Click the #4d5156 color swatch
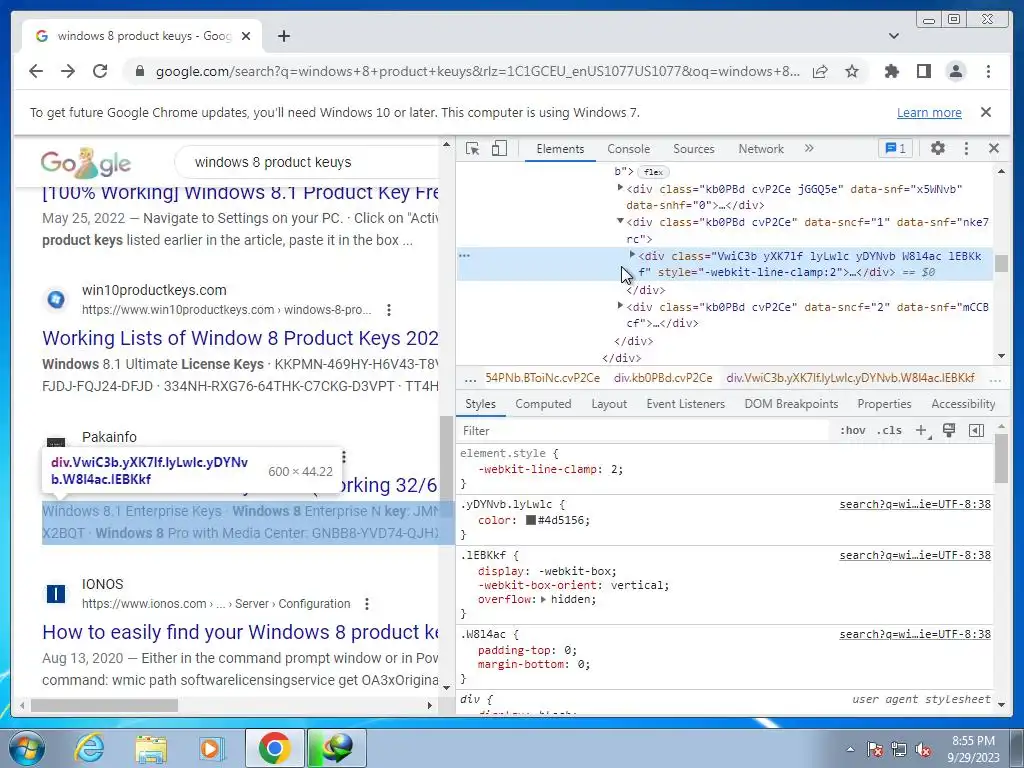This screenshot has height=768, width=1024. pos(531,520)
